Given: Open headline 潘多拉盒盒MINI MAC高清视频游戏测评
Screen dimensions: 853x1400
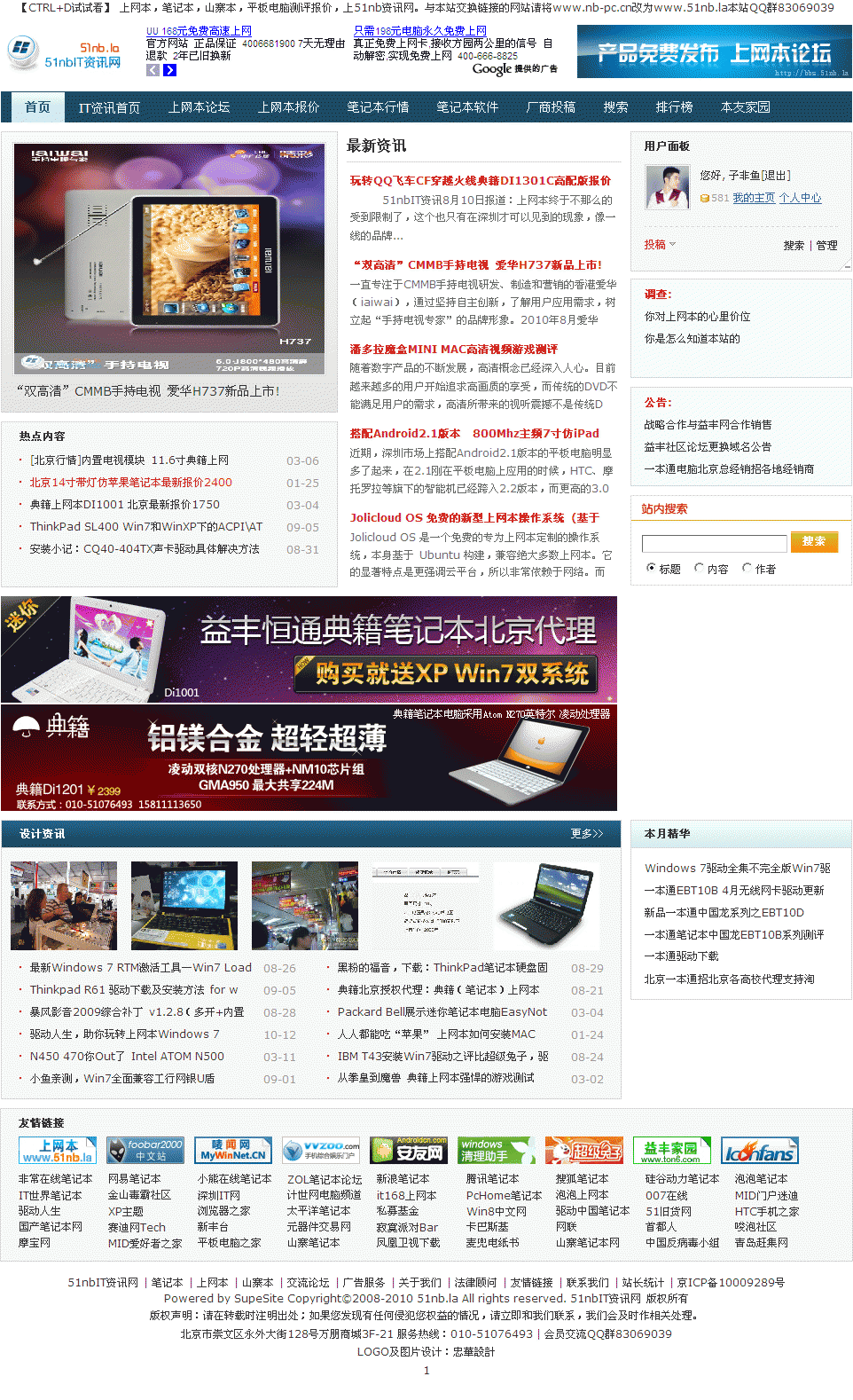Looking at the screenshot, I should point(454,350).
